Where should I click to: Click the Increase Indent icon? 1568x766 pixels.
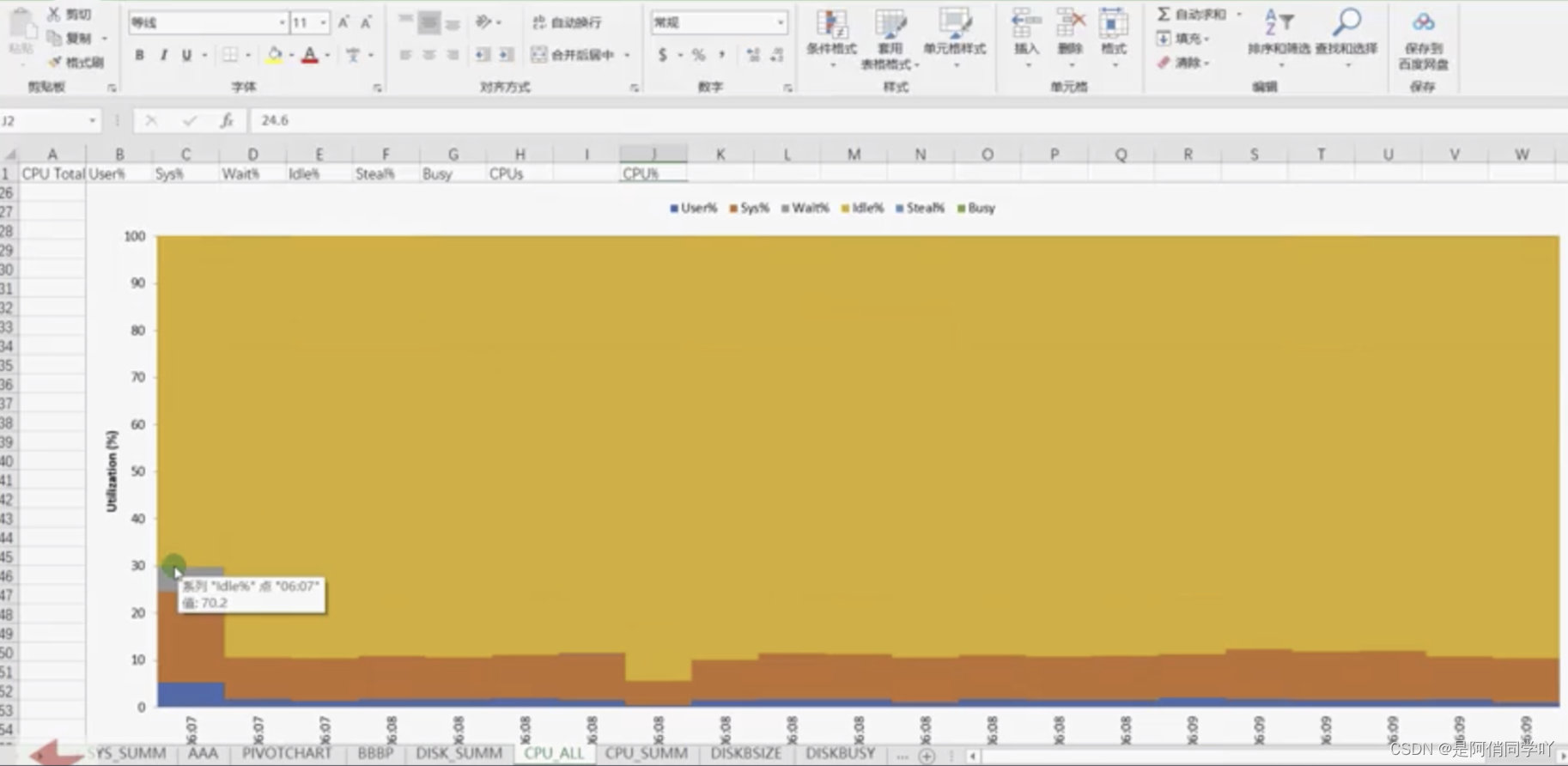point(507,55)
